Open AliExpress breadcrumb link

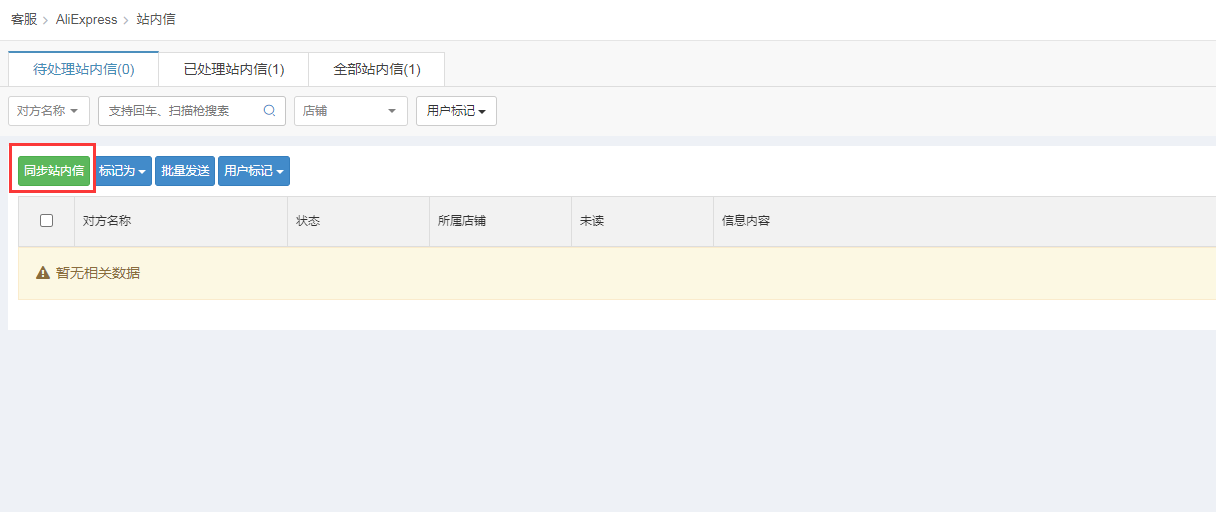86,19
